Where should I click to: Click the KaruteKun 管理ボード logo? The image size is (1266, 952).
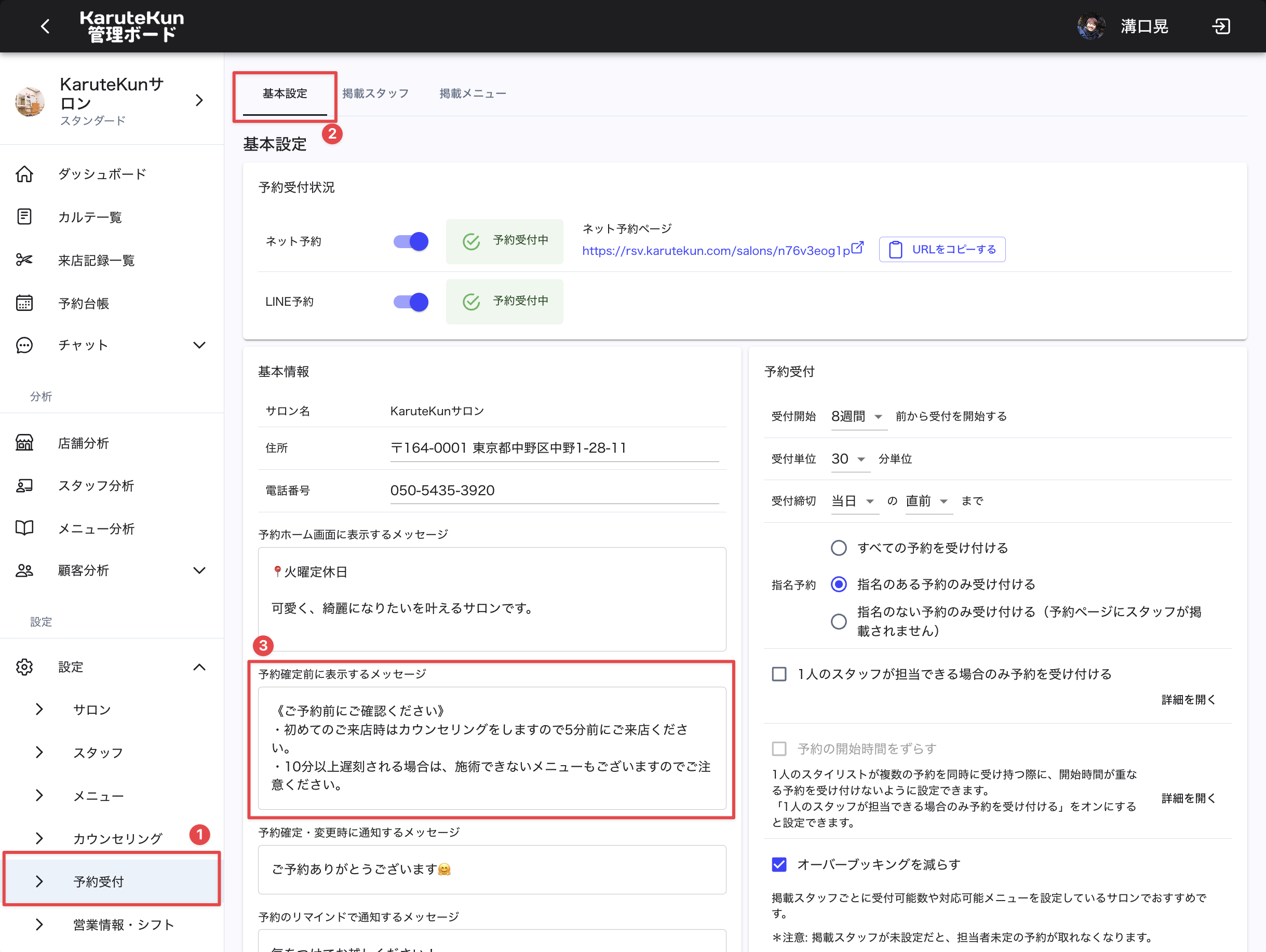[131, 26]
